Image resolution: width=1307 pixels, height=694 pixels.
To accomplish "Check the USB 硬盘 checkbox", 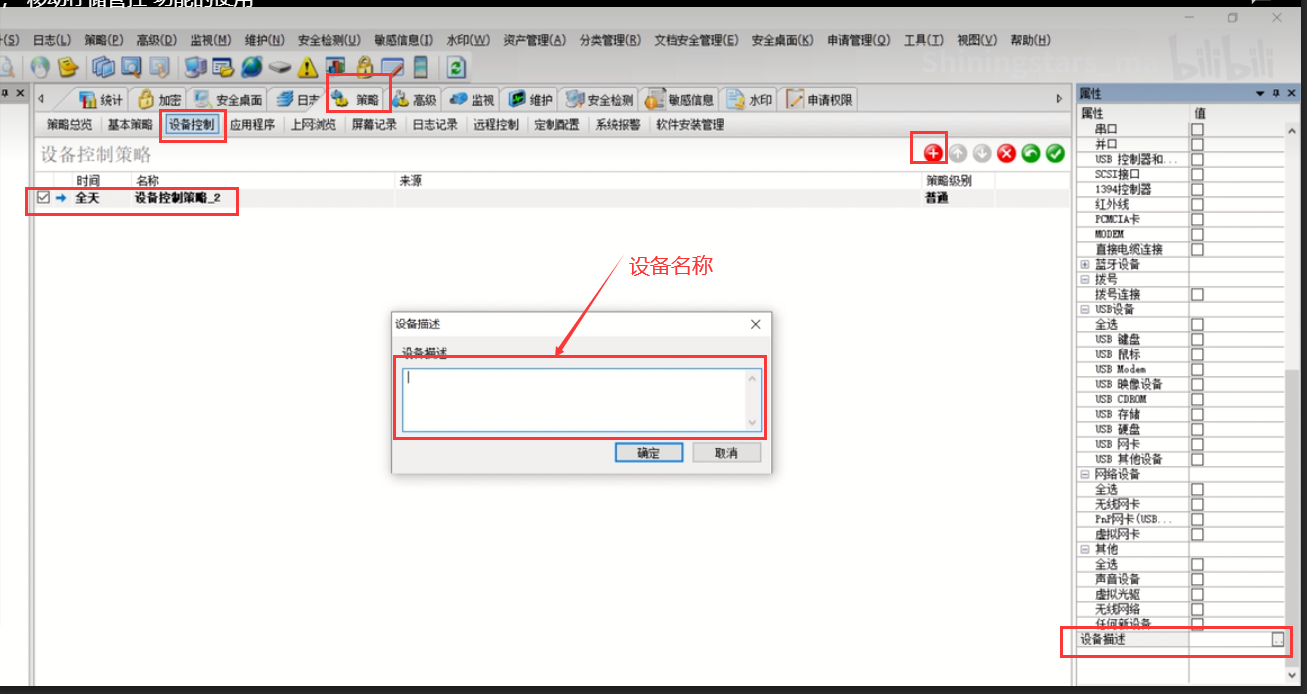I will (1197, 429).
